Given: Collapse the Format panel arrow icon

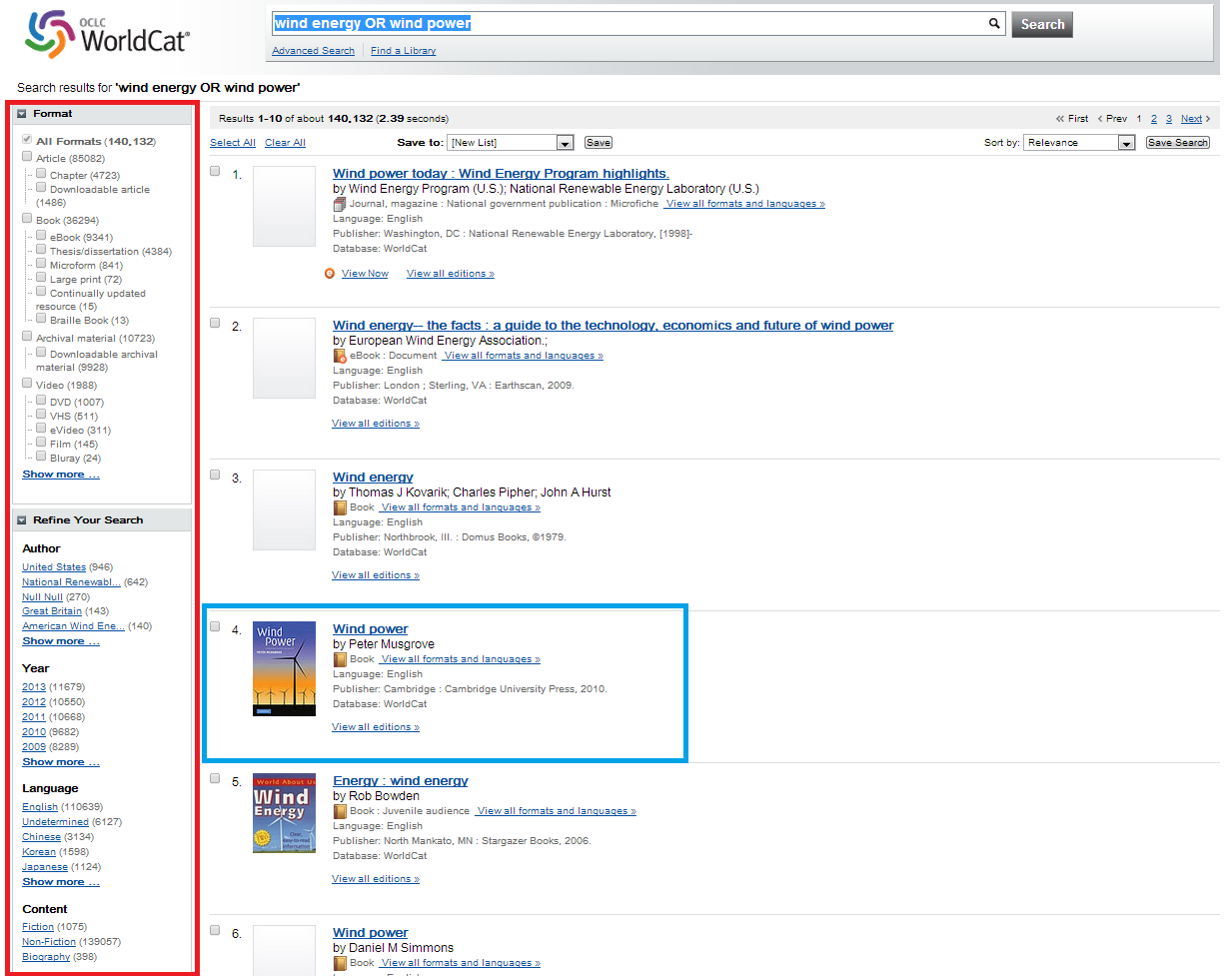Looking at the screenshot, I should (22, 114).
